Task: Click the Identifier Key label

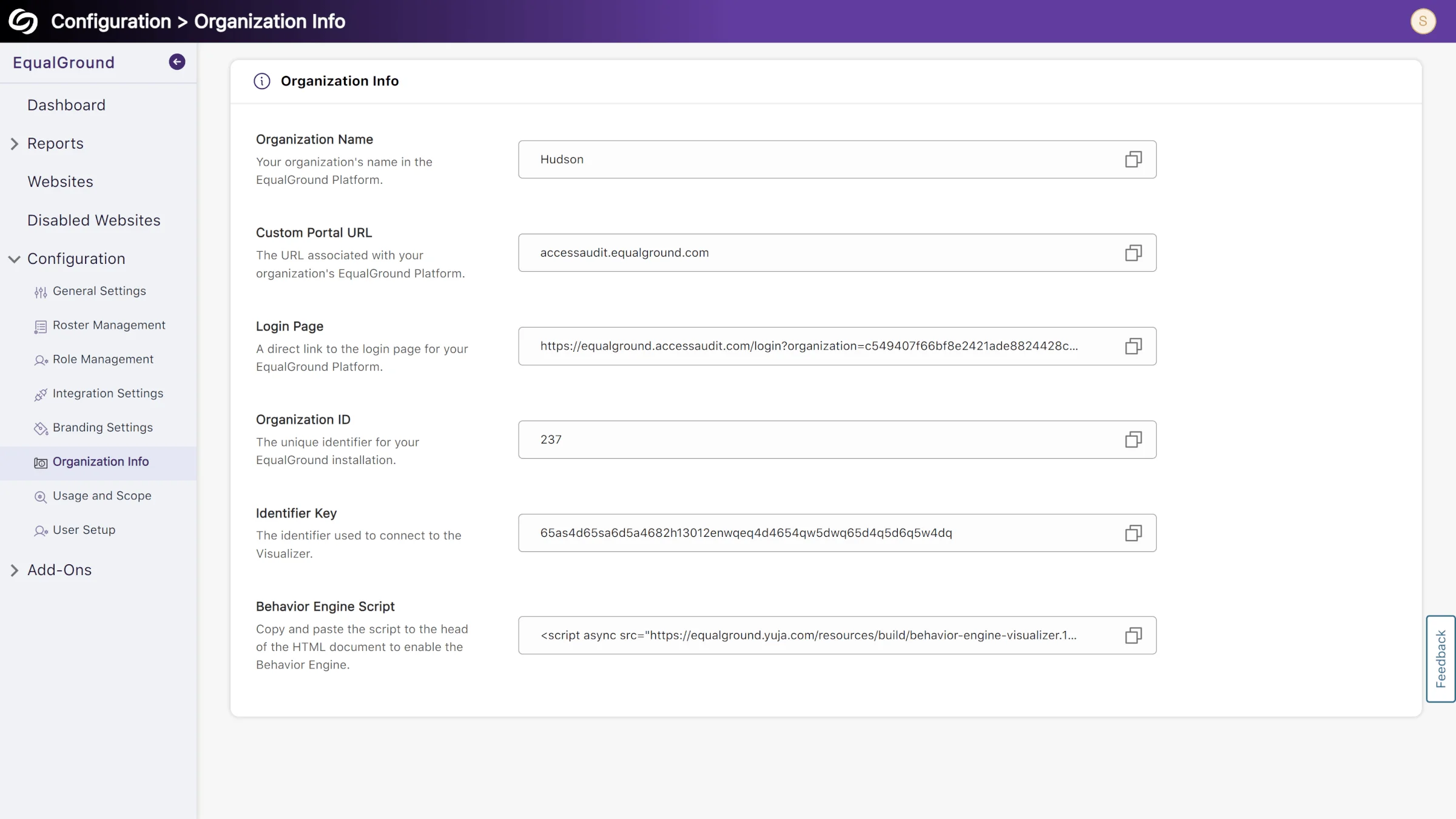Action: (x=296, y=513)
